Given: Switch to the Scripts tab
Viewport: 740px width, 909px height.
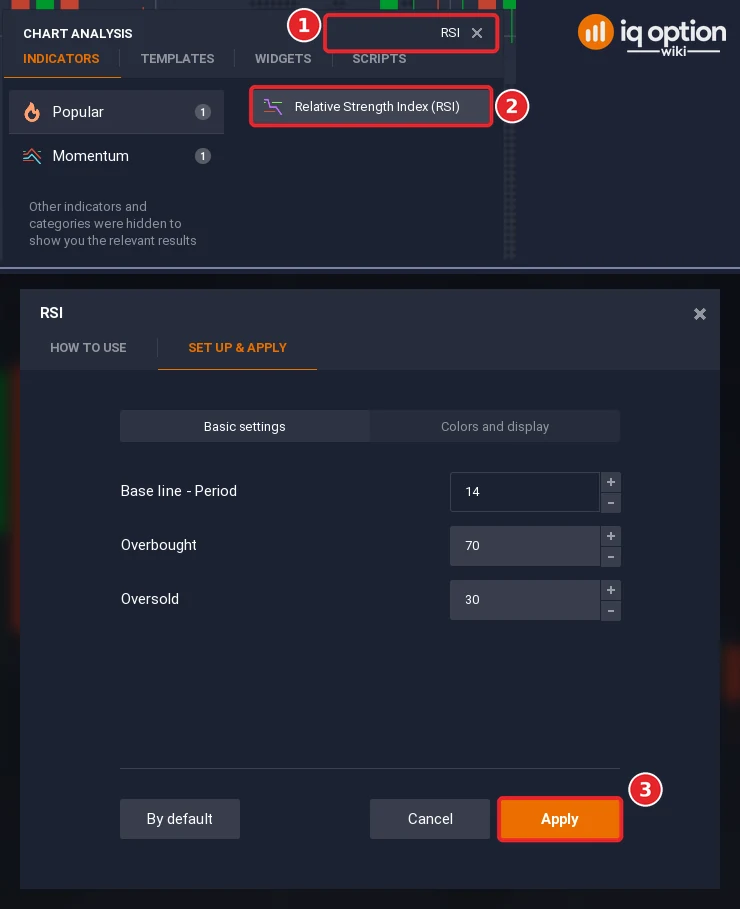Looking at the screenshot, I should point(379,59).
